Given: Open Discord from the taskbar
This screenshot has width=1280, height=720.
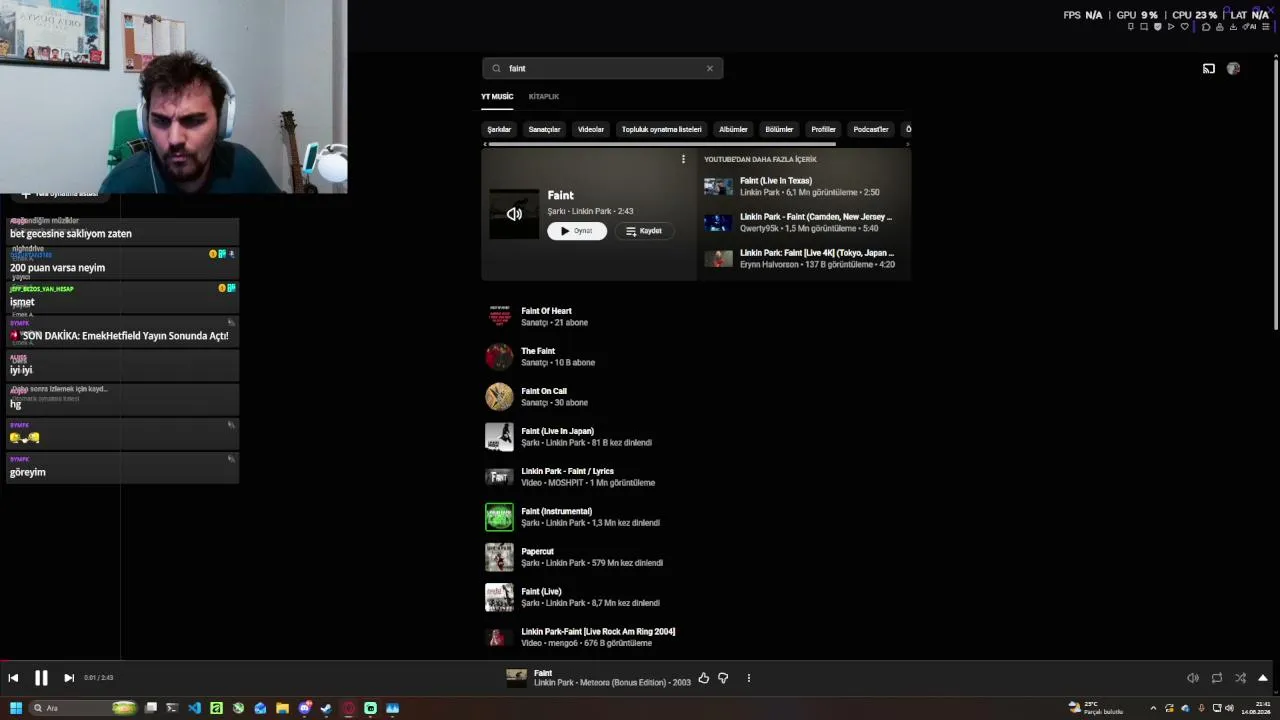Looking at the screenshot, I should tap(305, 708).
